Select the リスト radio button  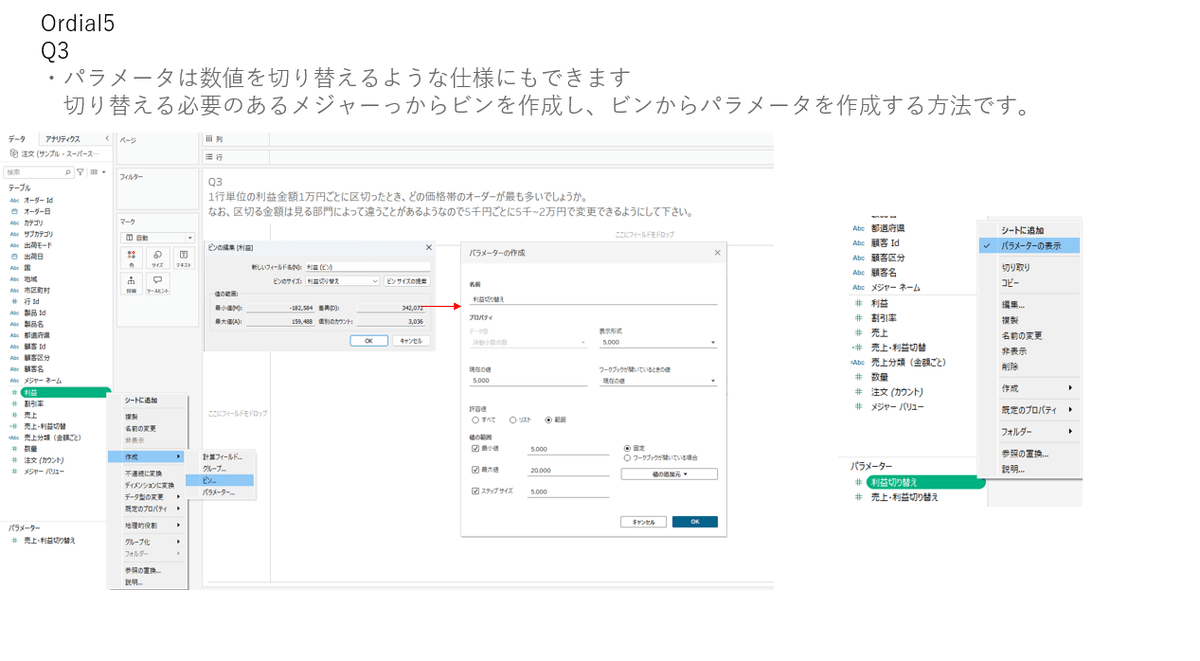tap(513, 418)
